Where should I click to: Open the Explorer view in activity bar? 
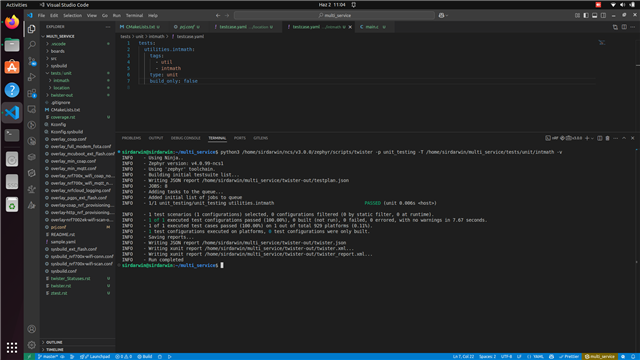coord(31,29)
